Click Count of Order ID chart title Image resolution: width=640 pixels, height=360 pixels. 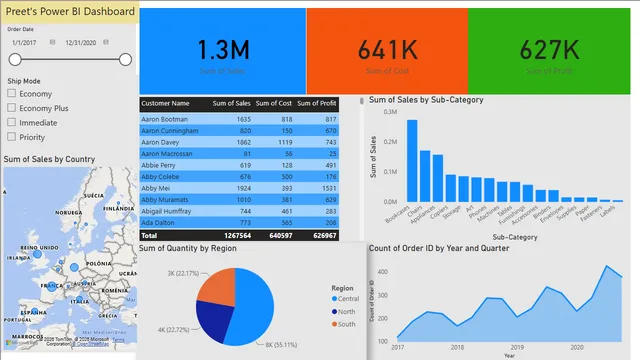439,248
